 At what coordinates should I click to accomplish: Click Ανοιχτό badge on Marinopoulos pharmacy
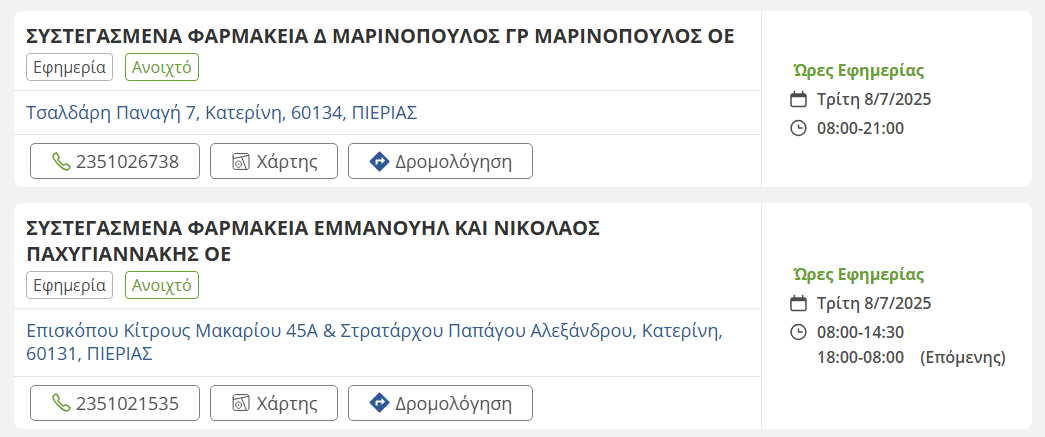[x=162, y=68]
